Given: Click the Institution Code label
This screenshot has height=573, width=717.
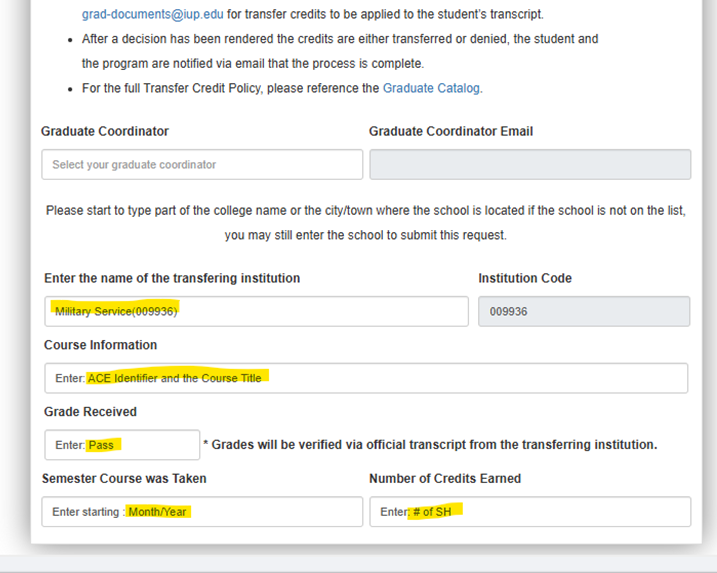Looking at the screenshot, I should (x=525, y=278).
